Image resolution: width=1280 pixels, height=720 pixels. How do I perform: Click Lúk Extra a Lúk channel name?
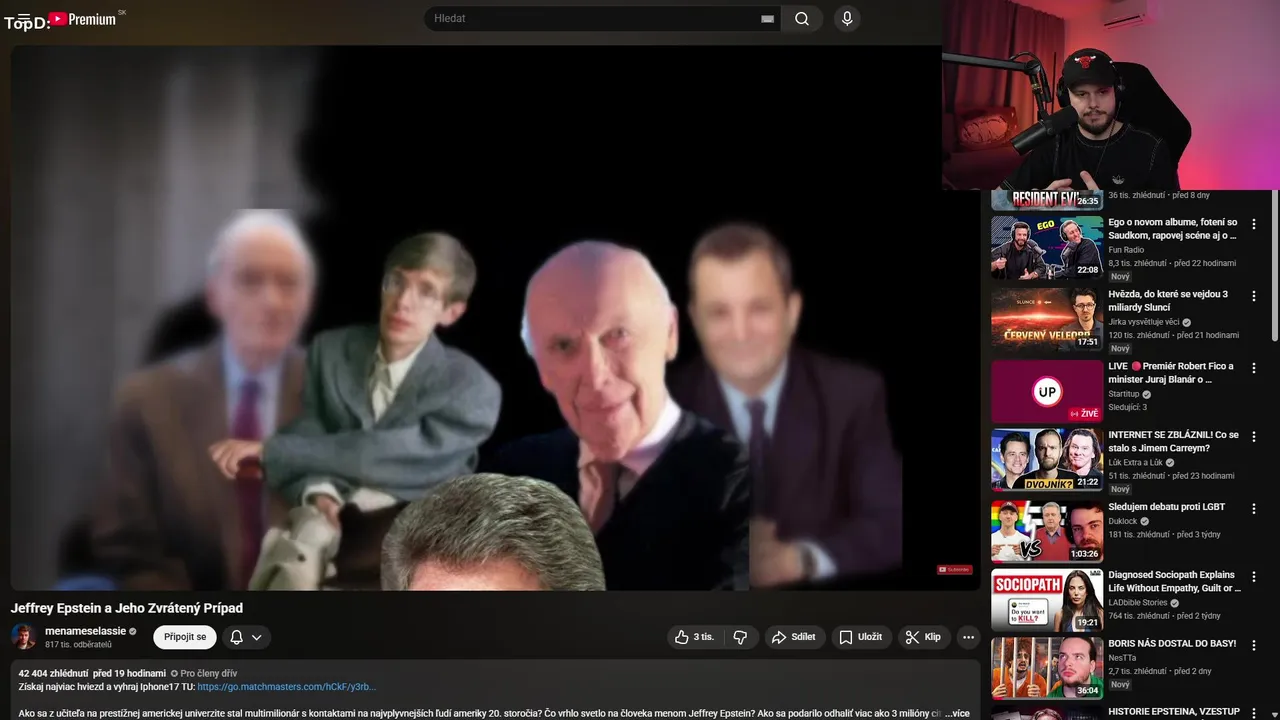pyautogui.click(x=1135, y=463)
